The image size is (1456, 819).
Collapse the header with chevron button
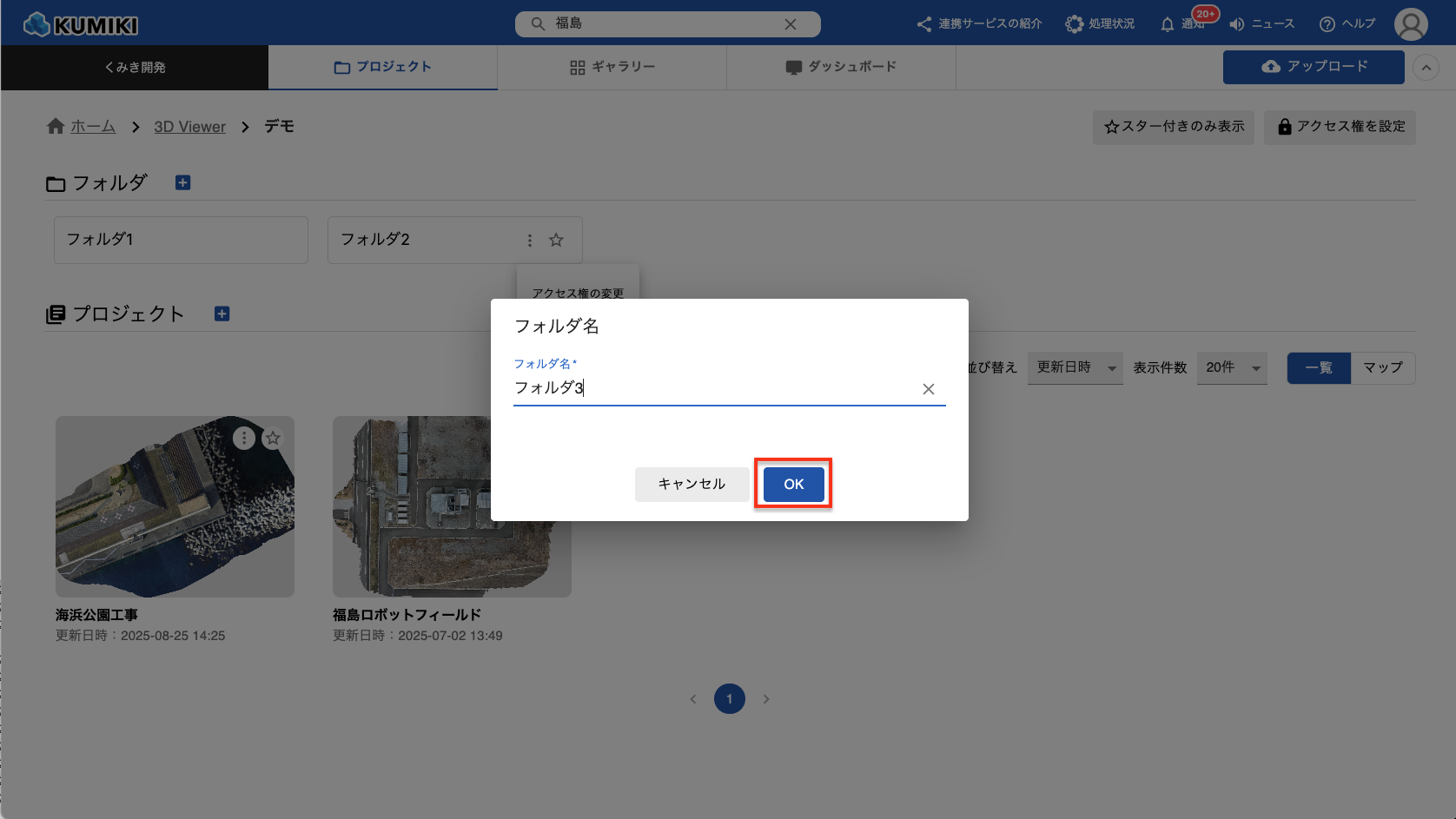(1426, 68)
